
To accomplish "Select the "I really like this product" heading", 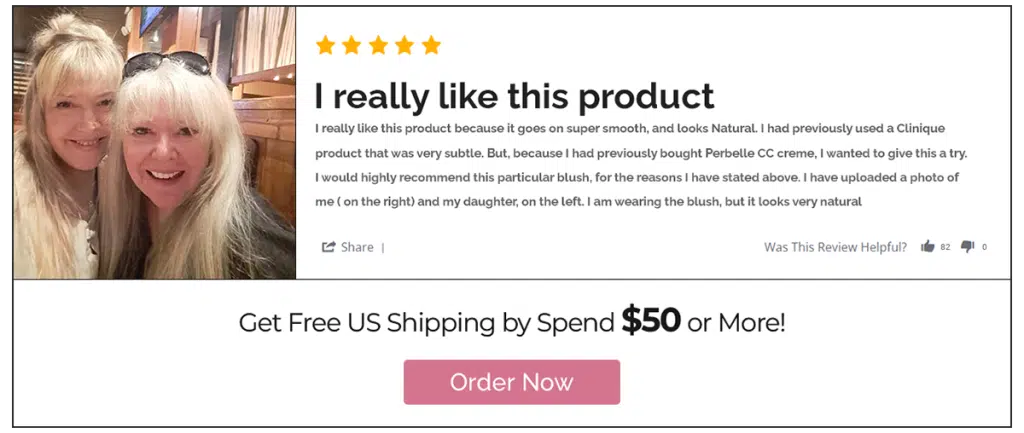I will (515, 96).
